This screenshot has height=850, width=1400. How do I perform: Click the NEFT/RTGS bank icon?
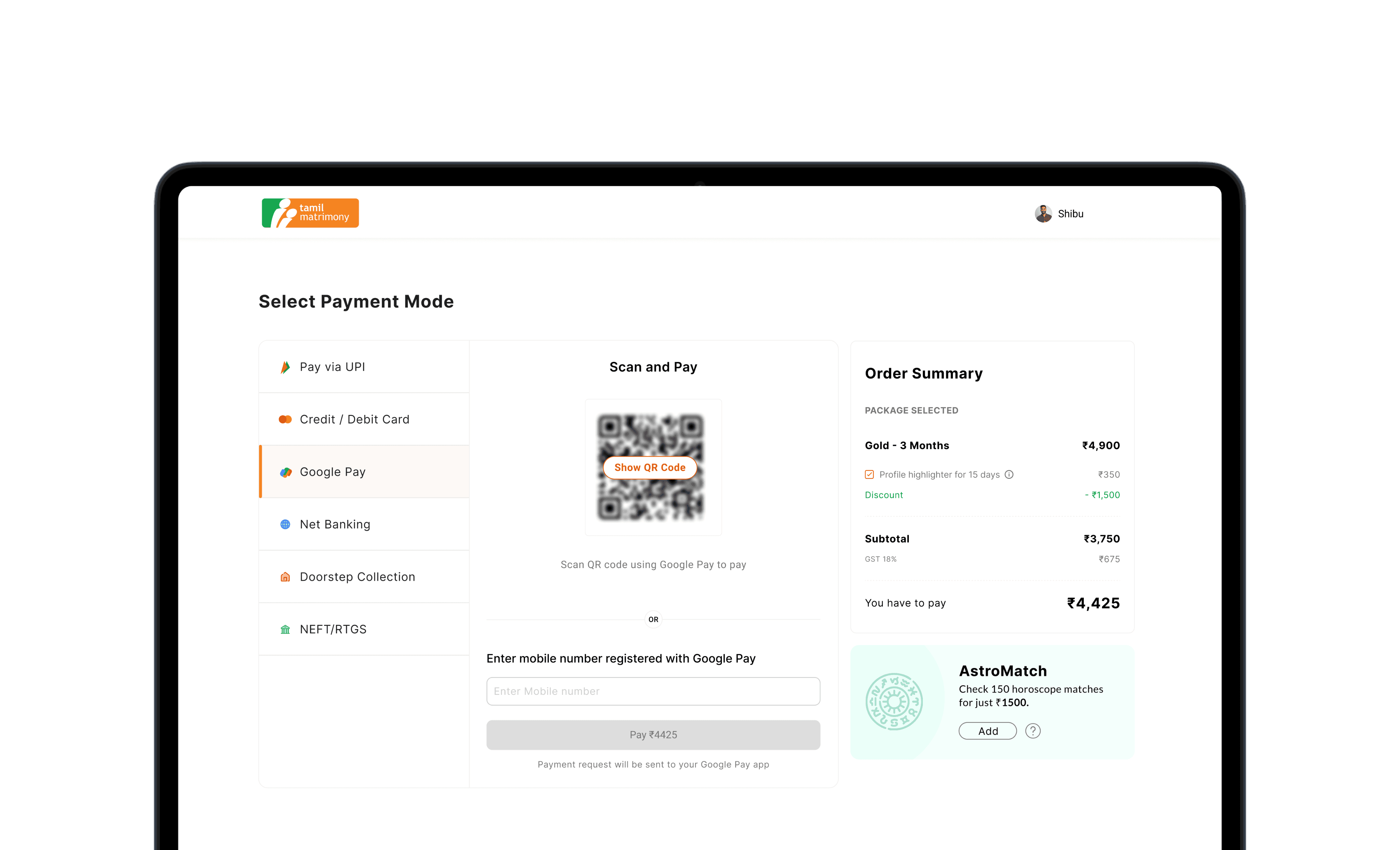click(x=285, y=630)
